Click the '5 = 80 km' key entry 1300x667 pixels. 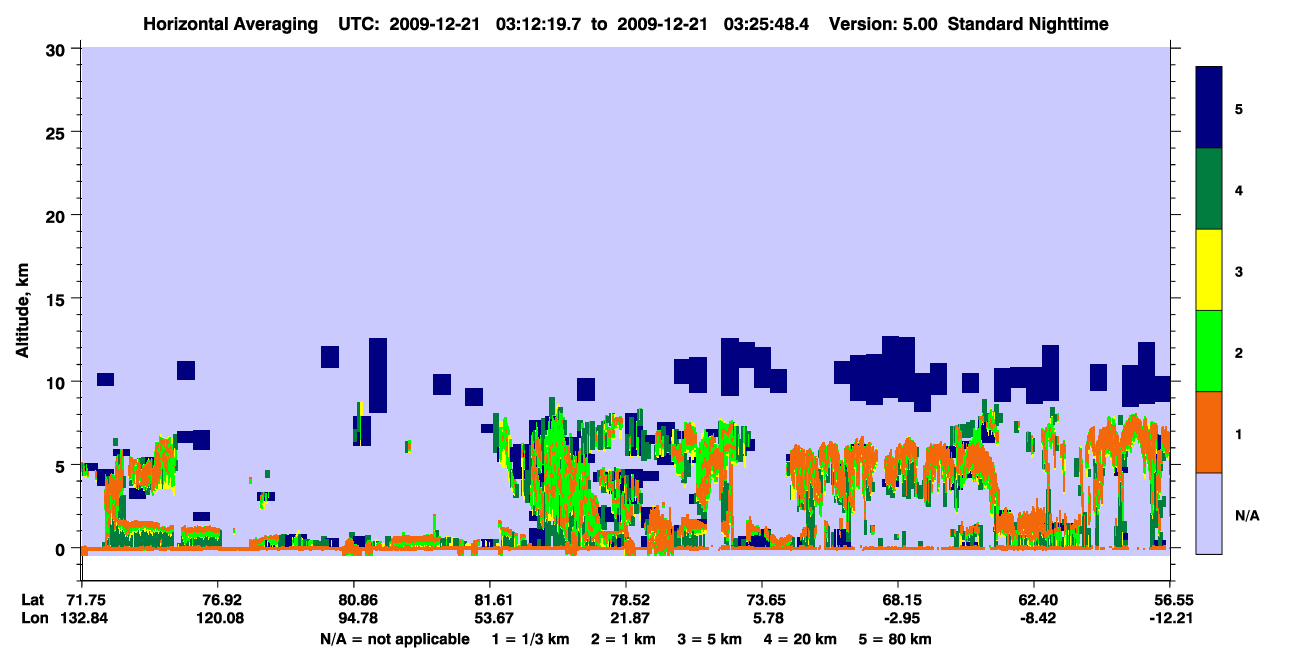895,639
